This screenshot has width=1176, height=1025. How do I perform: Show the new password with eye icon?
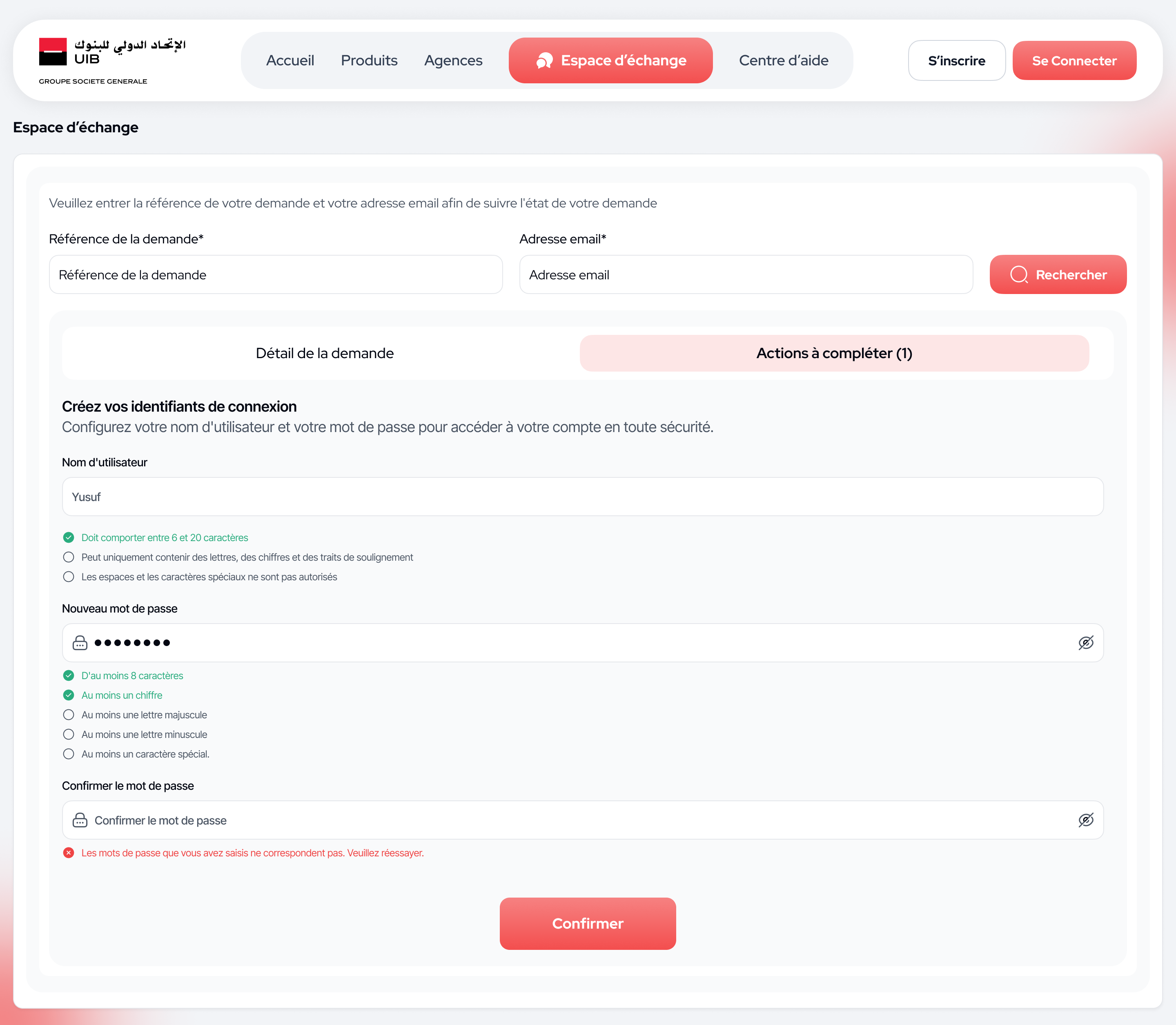1086,643
